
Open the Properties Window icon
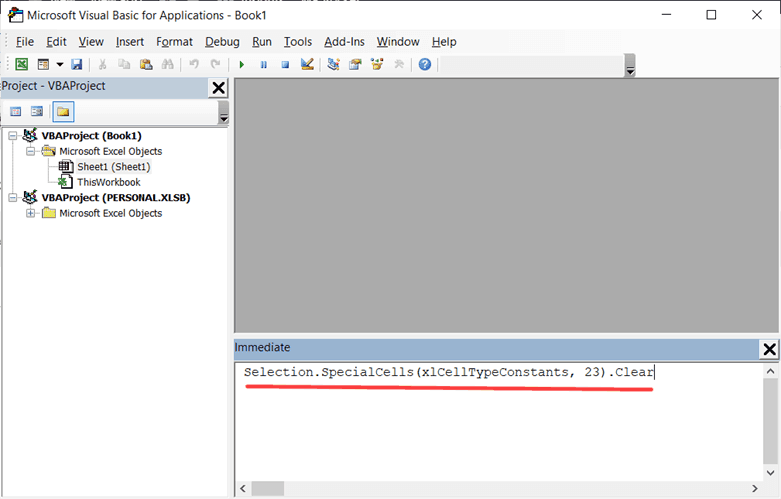[x=355, y=64]
